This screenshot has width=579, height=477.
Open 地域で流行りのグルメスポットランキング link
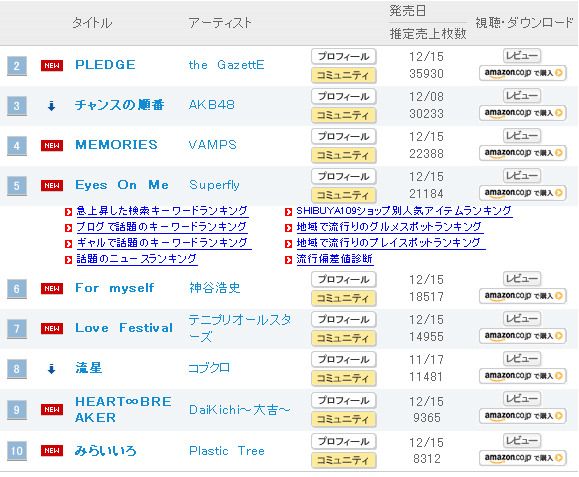(389, 227)
